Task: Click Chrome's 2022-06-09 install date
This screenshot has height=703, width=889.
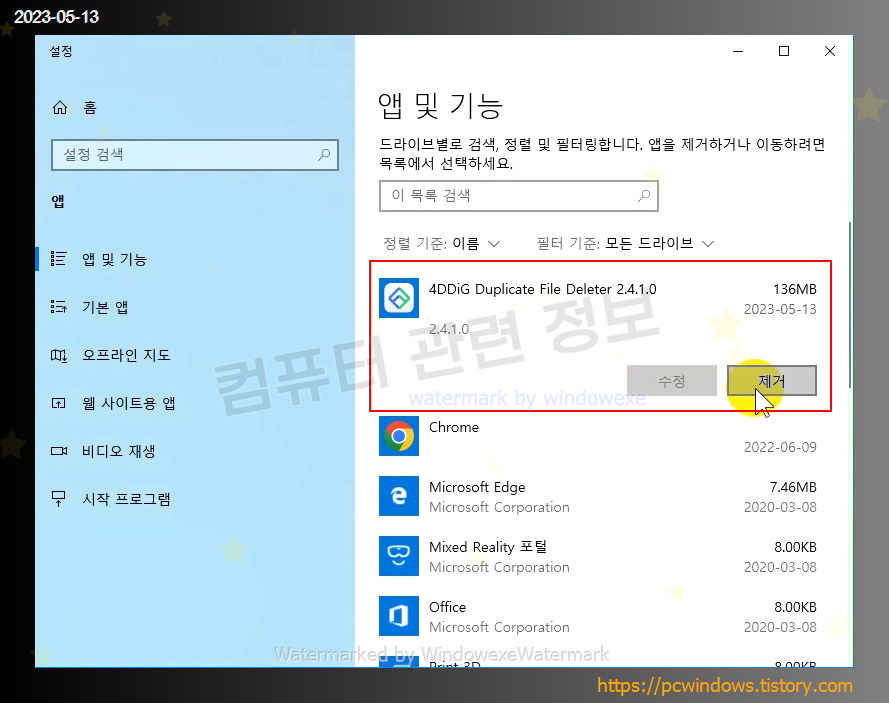Action: [x=780, y=447]
